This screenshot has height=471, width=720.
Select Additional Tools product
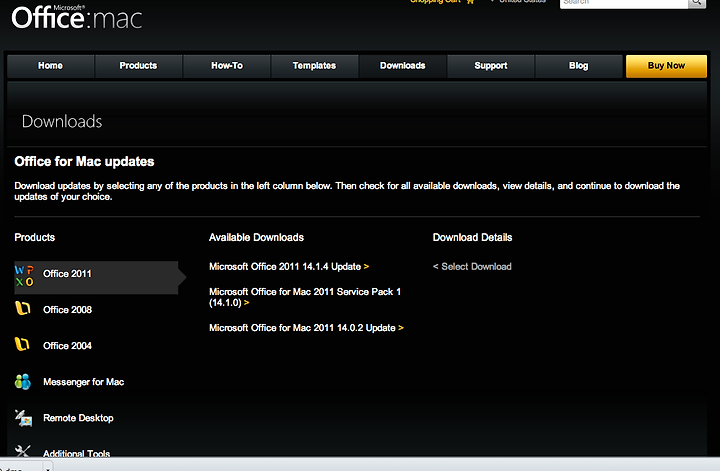(77, 454)
